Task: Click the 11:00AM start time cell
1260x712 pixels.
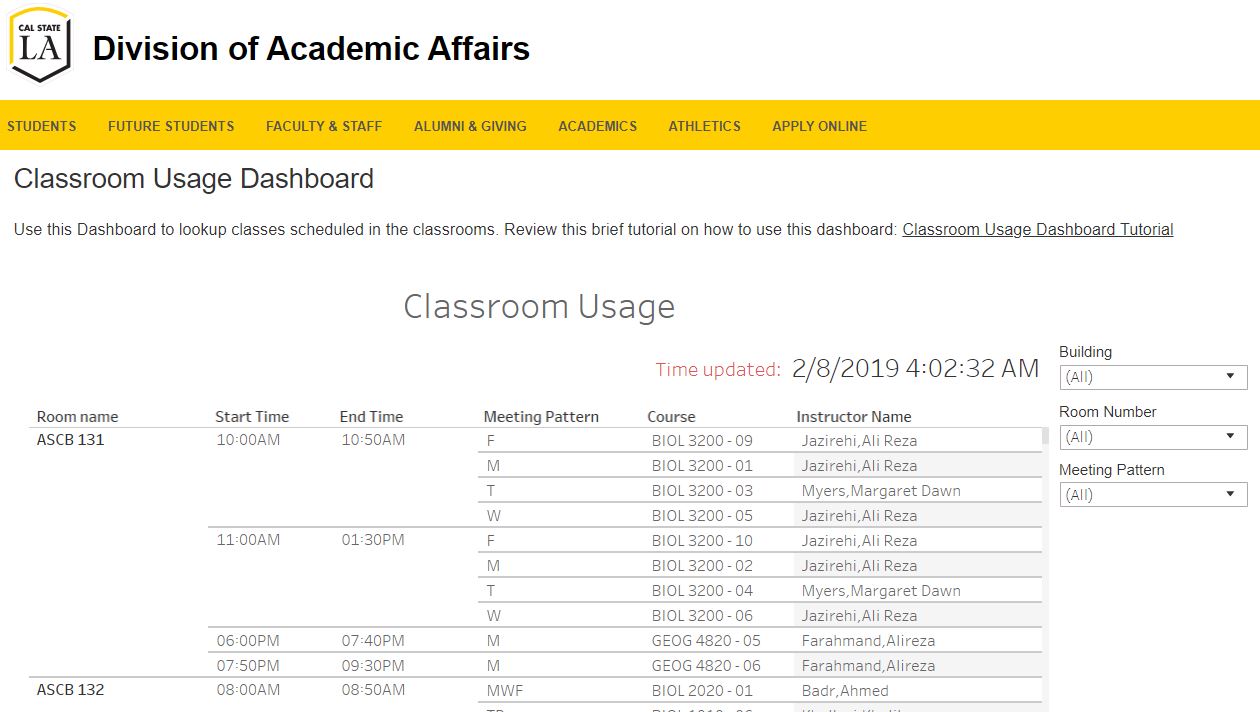Action: click(x=248, y=539)
